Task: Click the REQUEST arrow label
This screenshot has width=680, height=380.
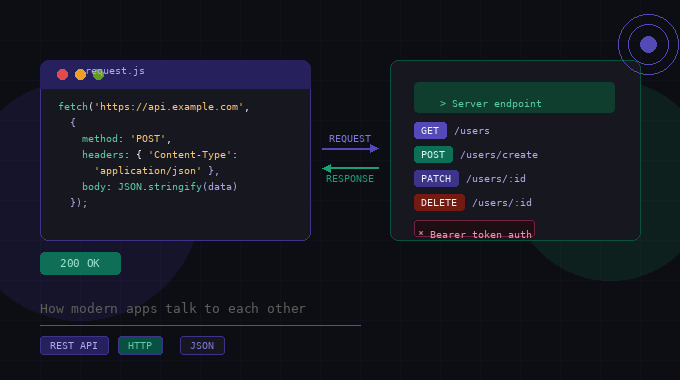Action: pos(350,139)
